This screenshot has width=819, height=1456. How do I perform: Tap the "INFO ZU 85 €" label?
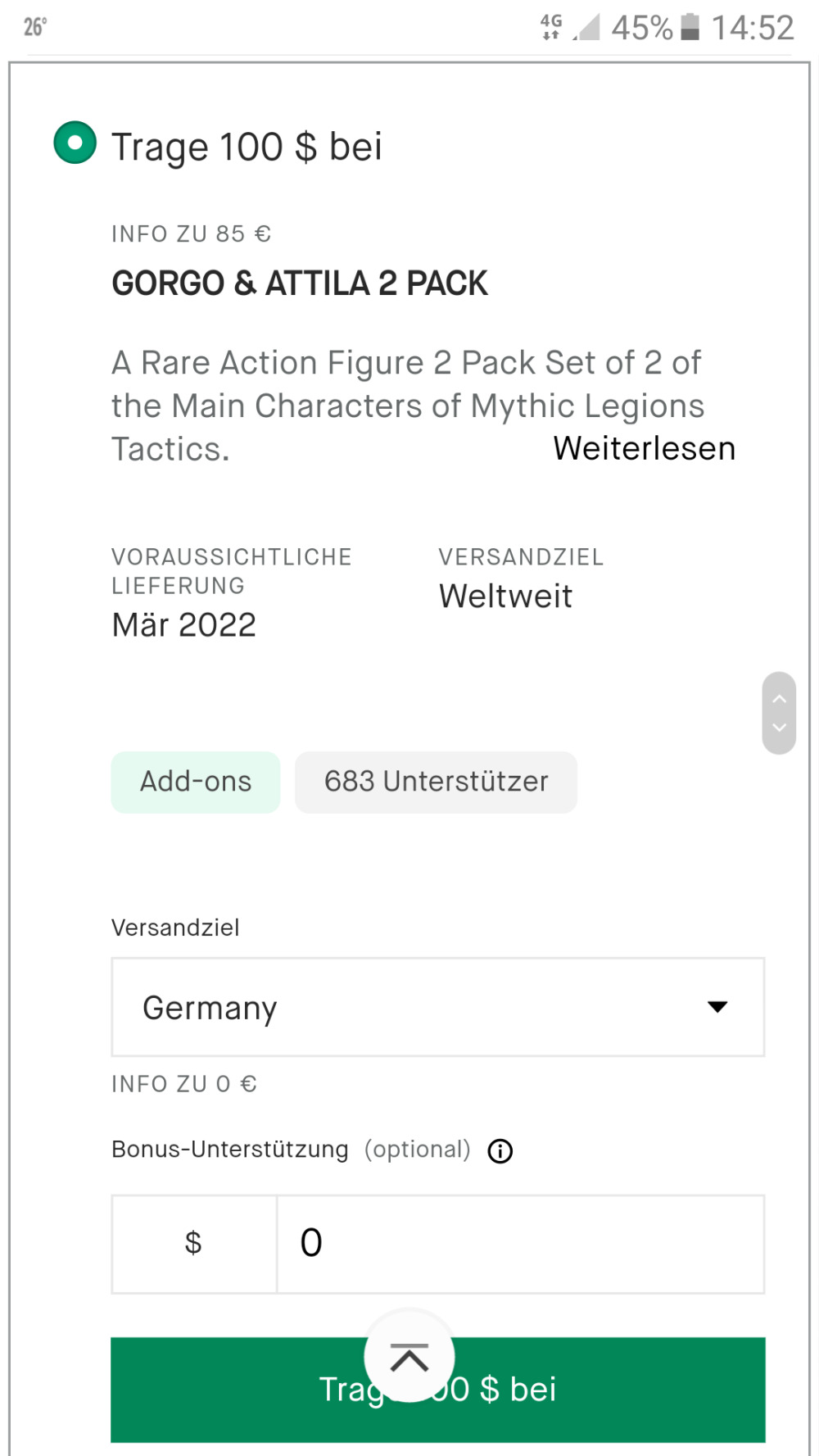pos(192,234)
